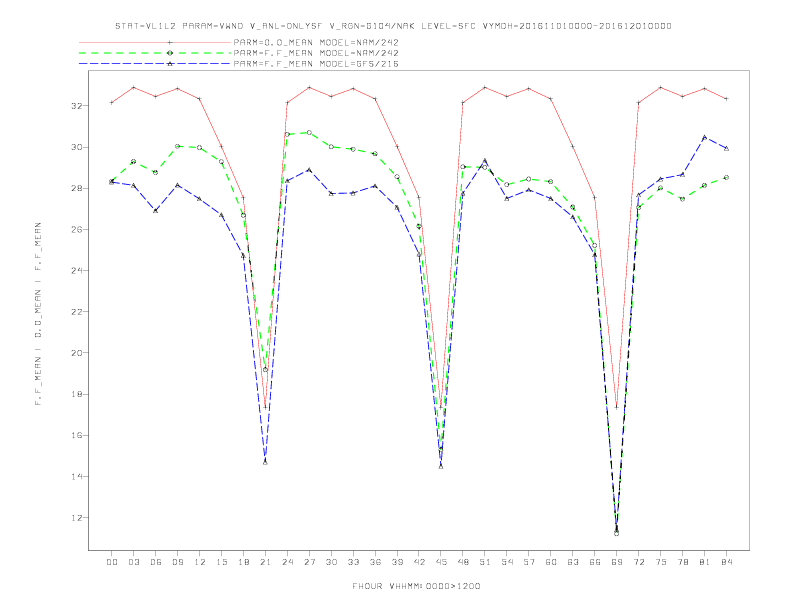Click x-axis forecast hour label 51
The width and height of the screenshot is (792, 612).
[x=485, y=562]
